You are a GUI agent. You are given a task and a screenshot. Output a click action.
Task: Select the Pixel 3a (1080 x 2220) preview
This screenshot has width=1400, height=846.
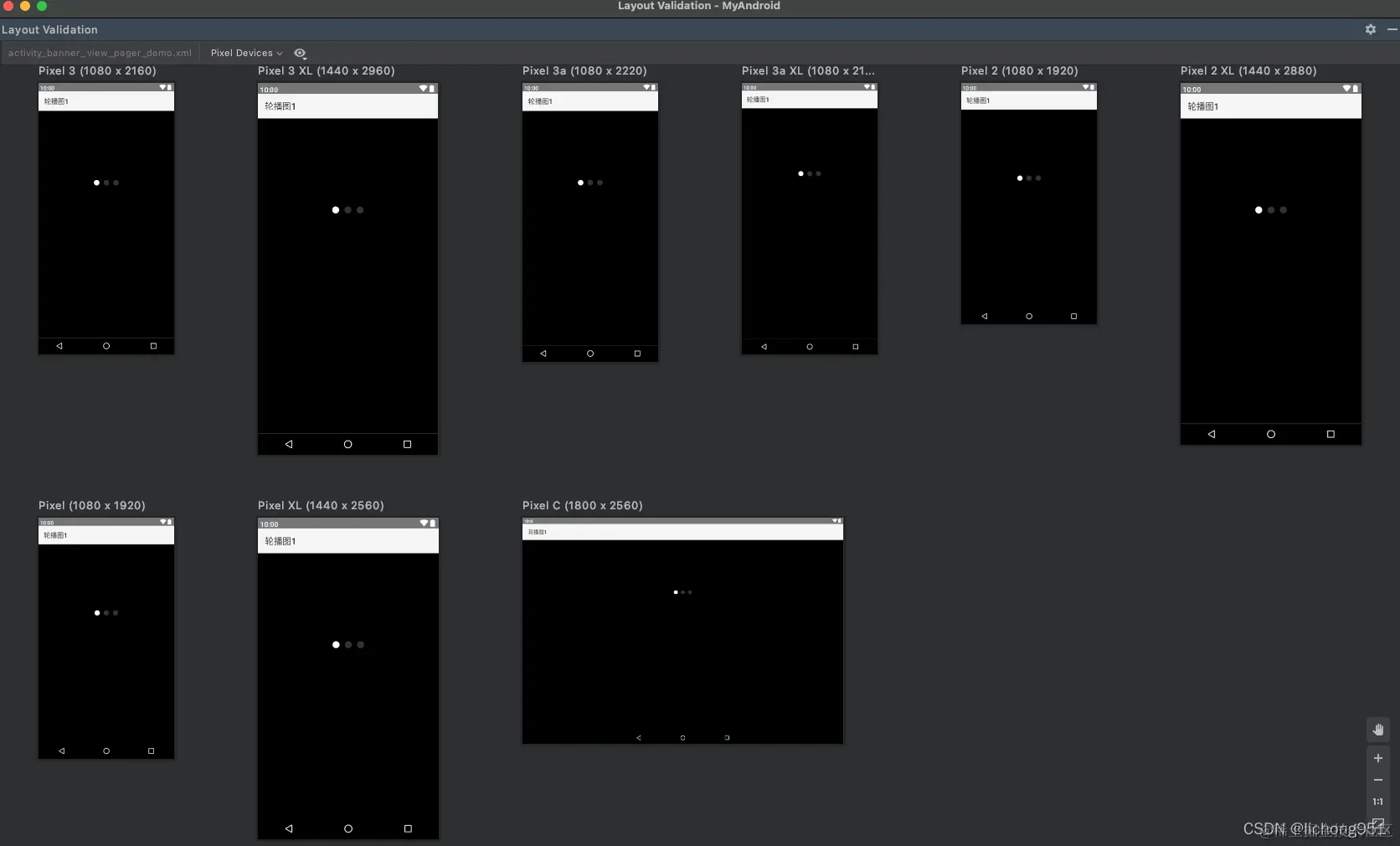click(x=590, y=222)
